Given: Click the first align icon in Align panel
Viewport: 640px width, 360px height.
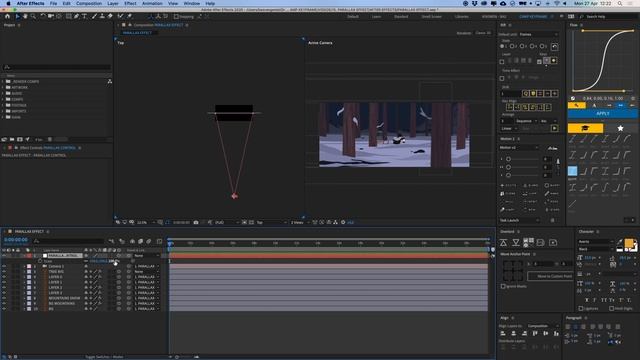Looking at the screenshot, I should tap(503, 334).
